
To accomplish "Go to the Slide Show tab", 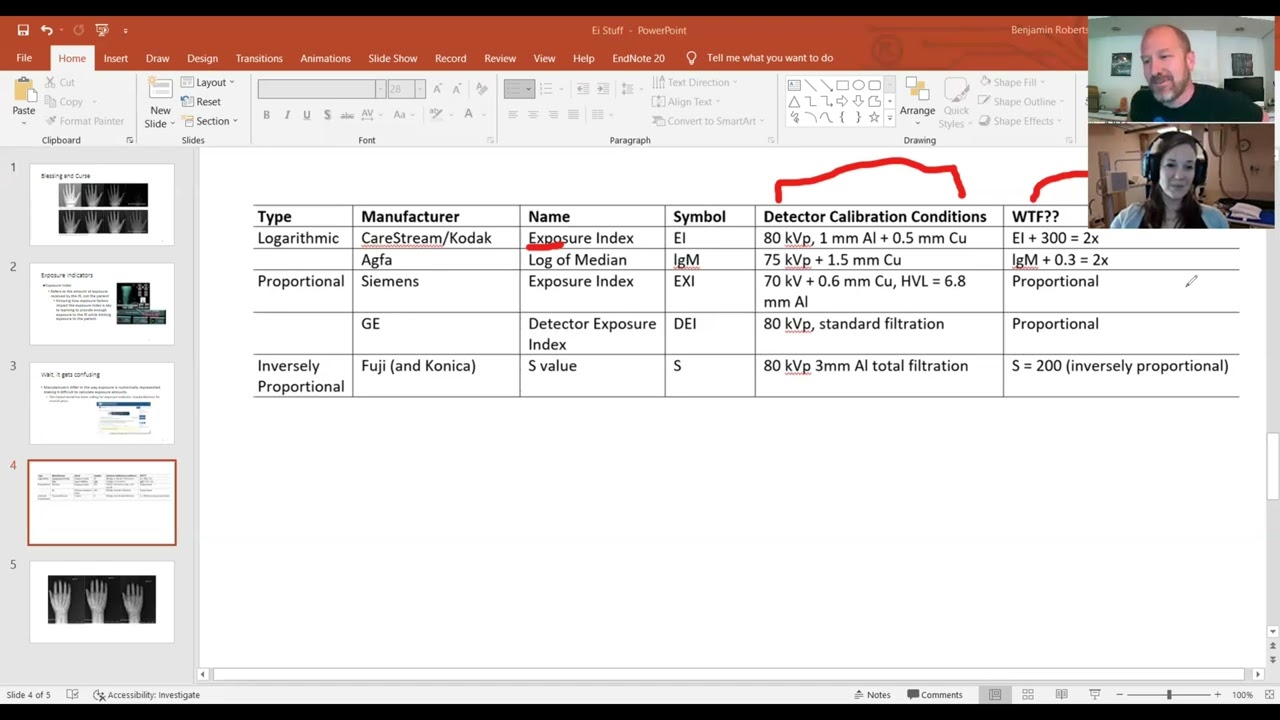I will point(392,58).
